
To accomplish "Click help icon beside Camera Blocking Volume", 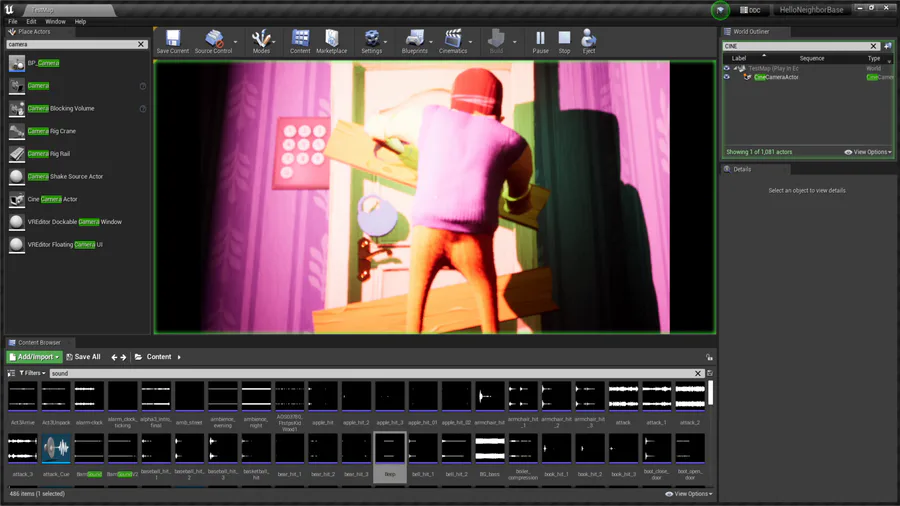I will [x=143, y=108].
